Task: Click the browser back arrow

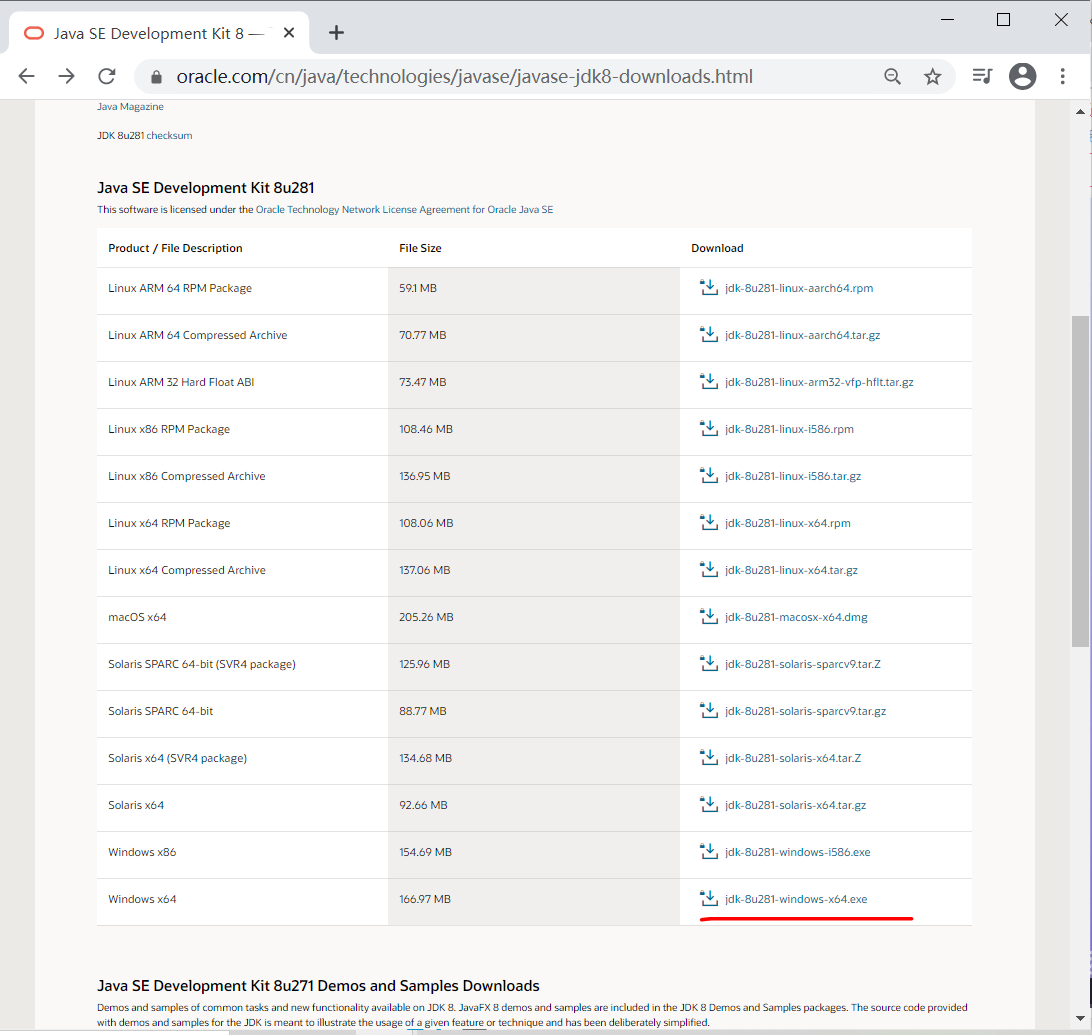Action: coord(27,76)
